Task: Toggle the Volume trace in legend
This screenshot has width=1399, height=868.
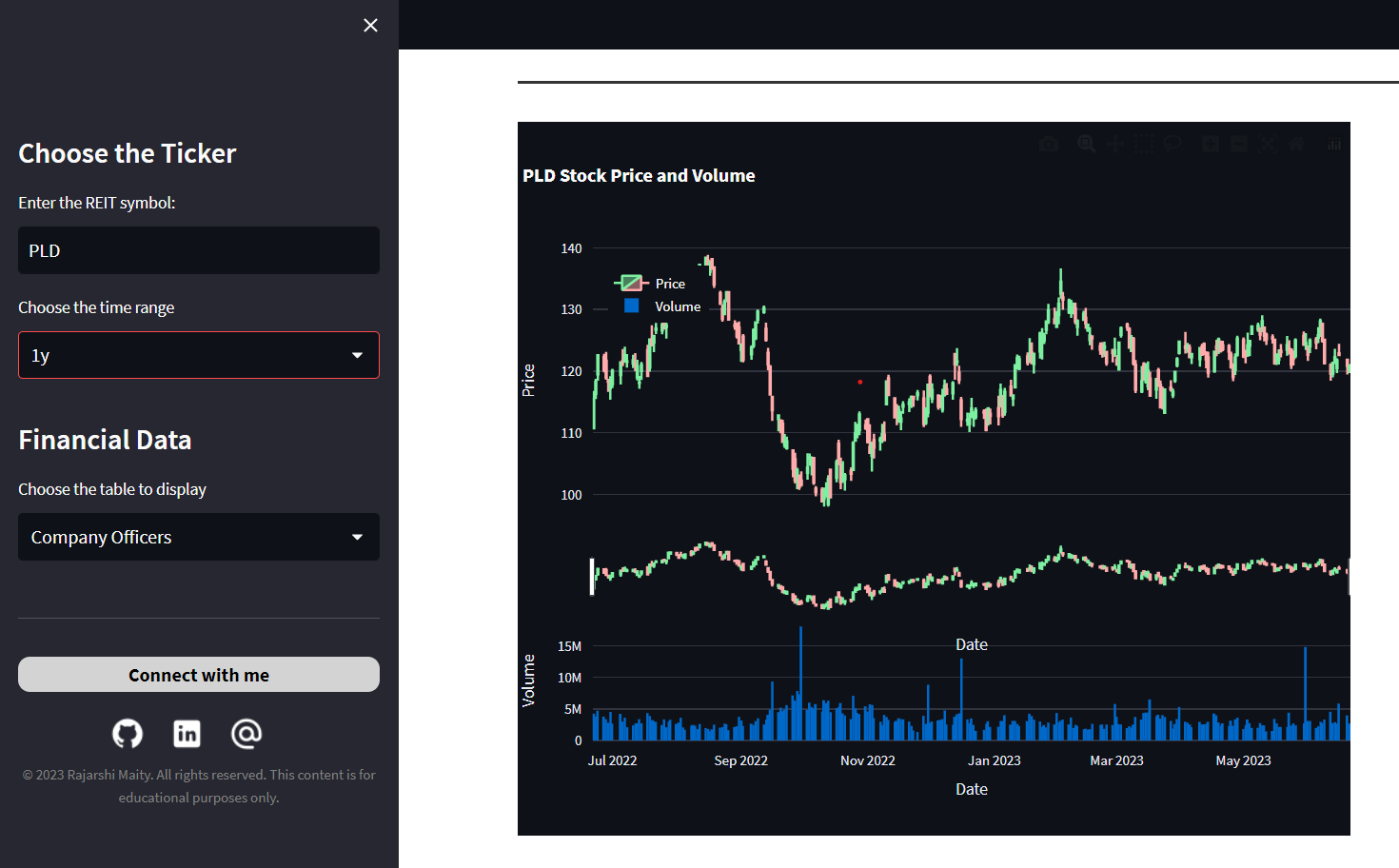Action: pyautogui.click(x=661, y=306)
